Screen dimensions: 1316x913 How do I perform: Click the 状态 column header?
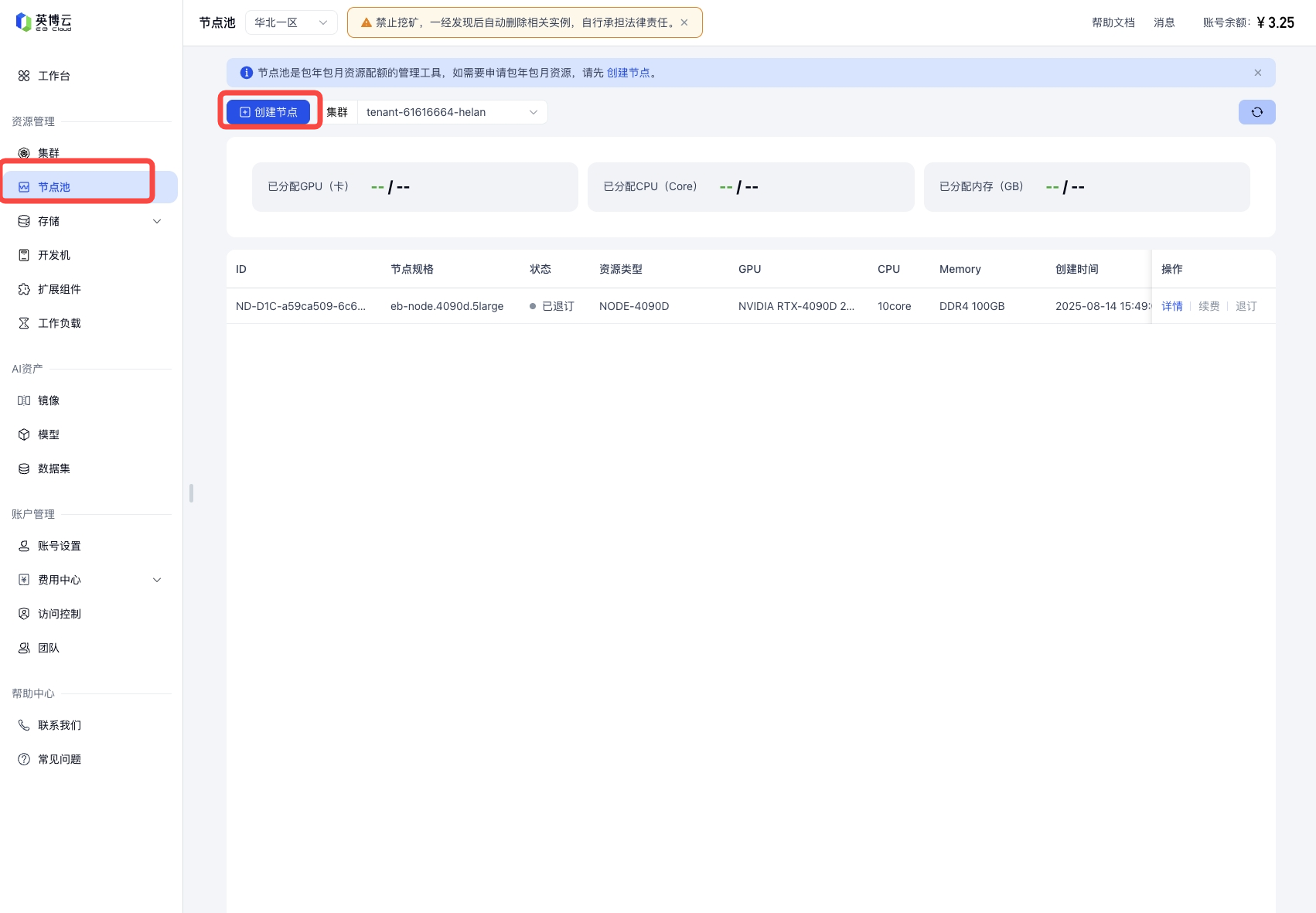(x=540, y=269)
